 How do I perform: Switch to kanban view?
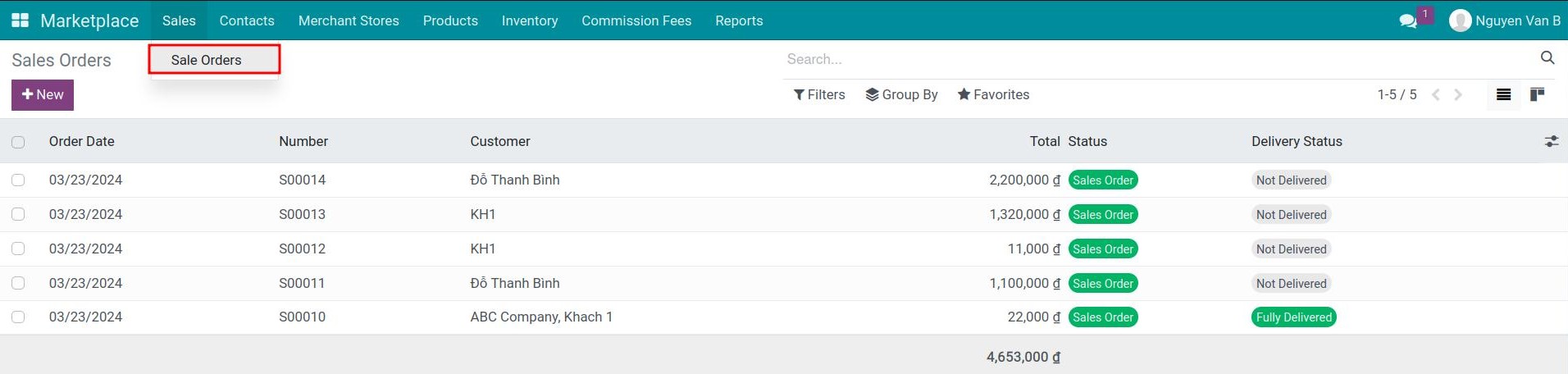(x=1538, y=95)
